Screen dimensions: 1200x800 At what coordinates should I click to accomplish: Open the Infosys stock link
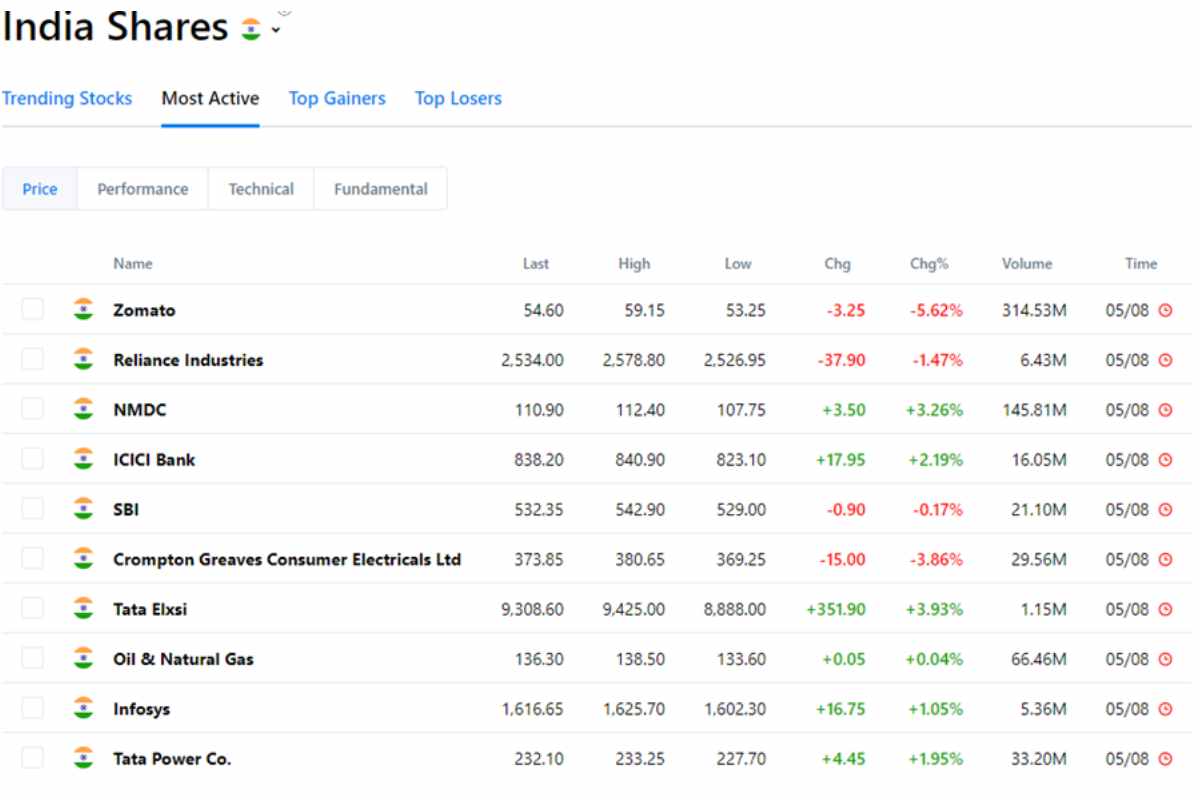coord(142,709)
